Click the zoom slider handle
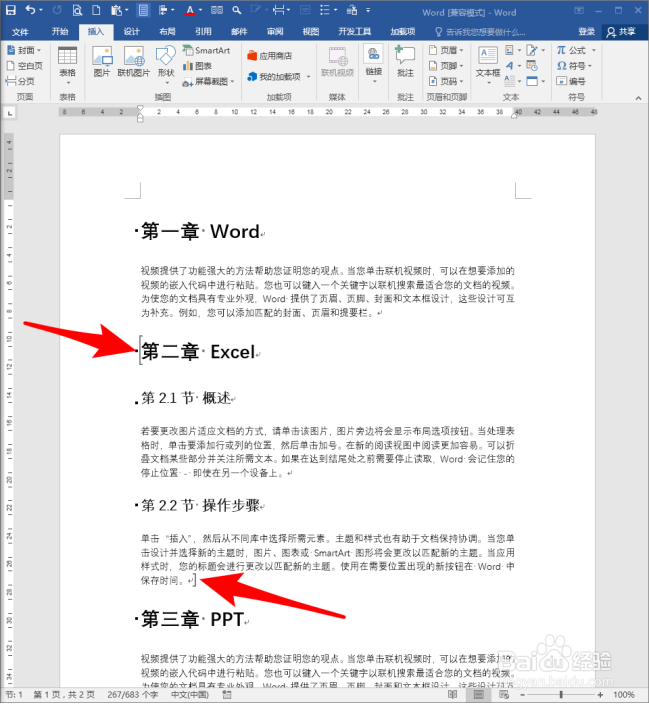Image resolution: width=649 pixels, height=704 pixels. click(561, 695)
